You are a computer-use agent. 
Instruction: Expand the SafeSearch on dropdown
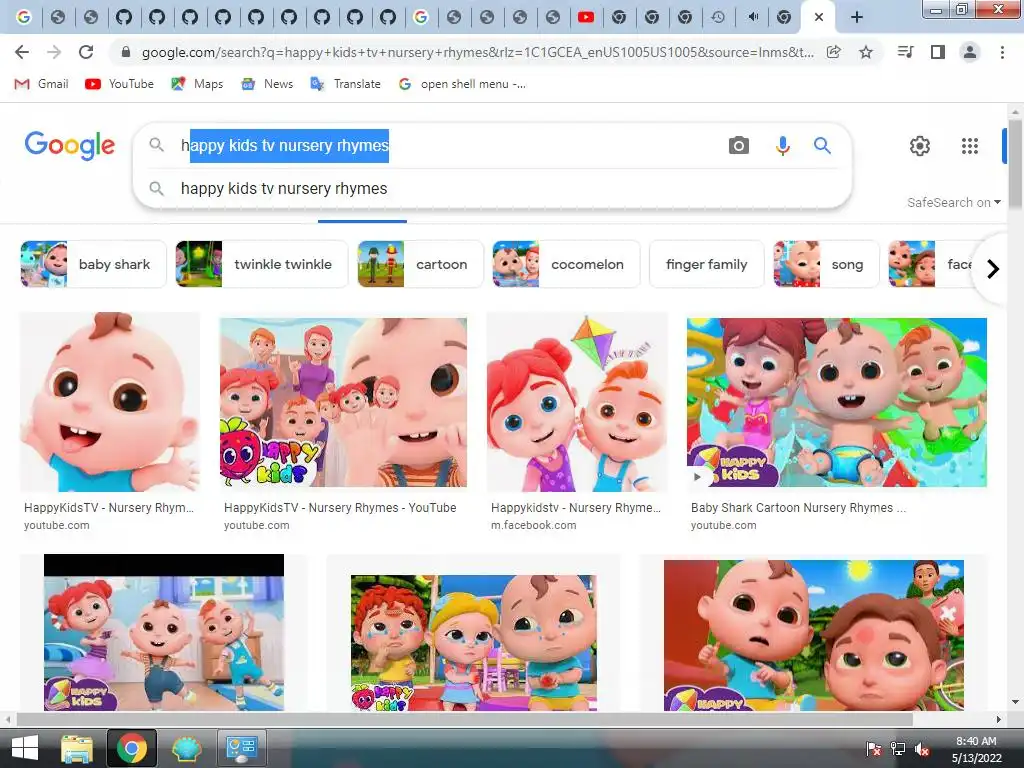(x=953, y=202)
